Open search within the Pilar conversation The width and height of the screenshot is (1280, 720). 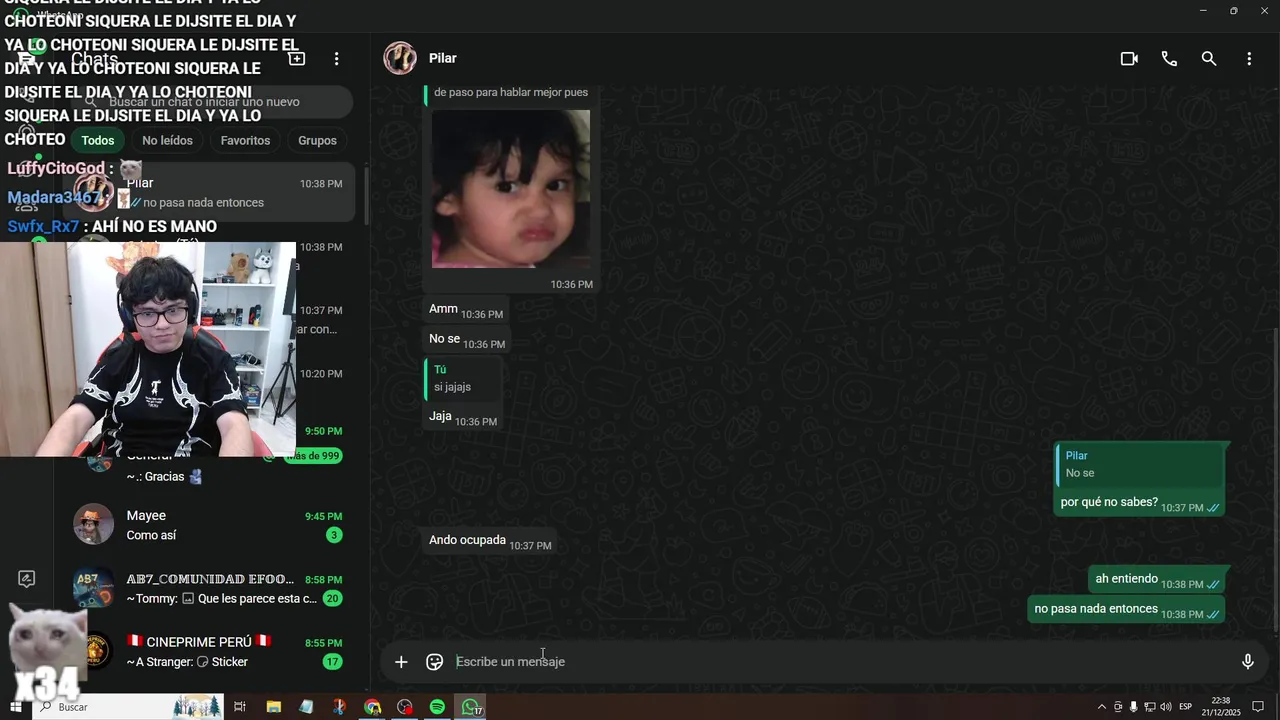1209,59
